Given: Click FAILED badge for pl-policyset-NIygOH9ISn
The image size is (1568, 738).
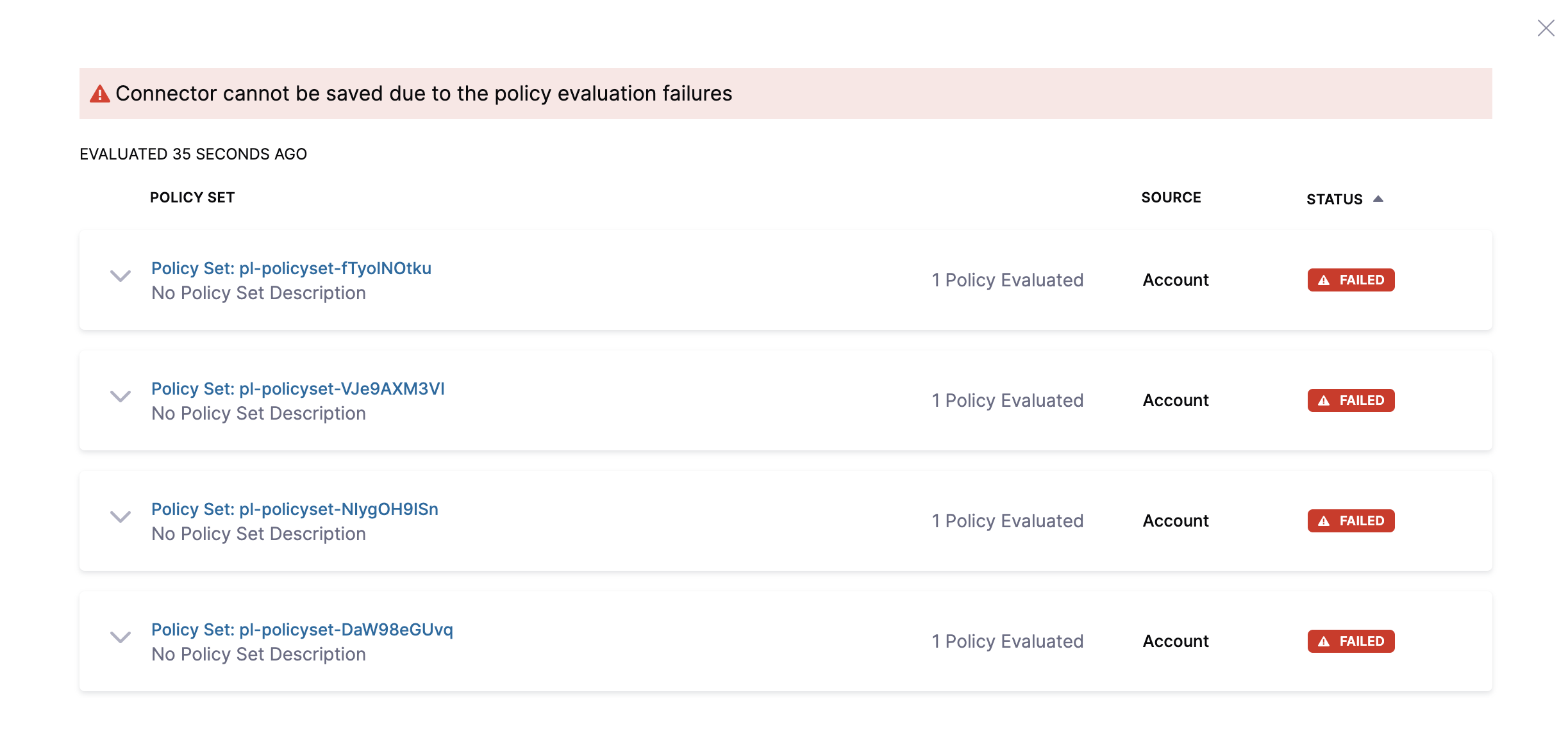Looking at the screenshot, I should click(1351, 521).
